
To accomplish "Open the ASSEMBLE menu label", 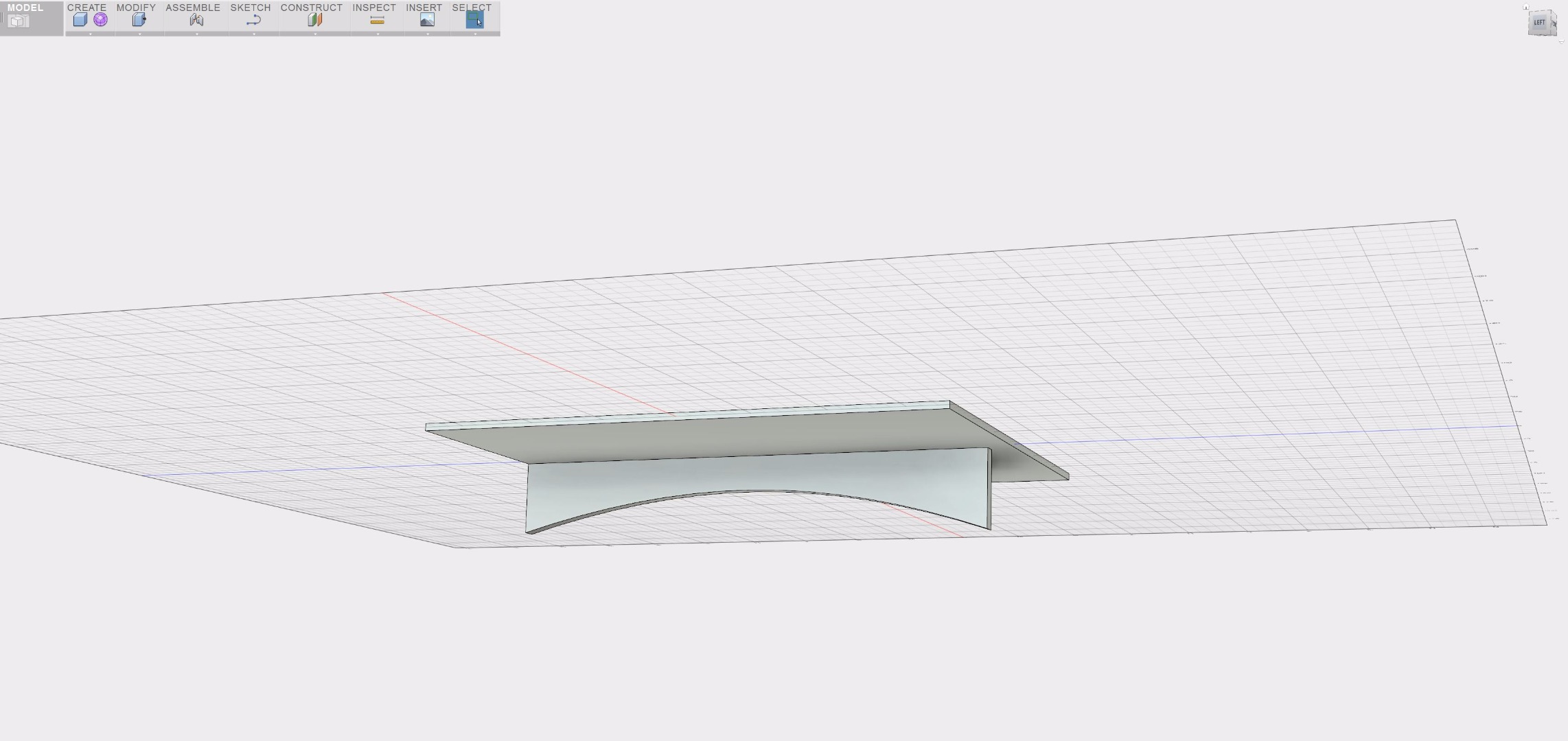I will coord(193,8).
